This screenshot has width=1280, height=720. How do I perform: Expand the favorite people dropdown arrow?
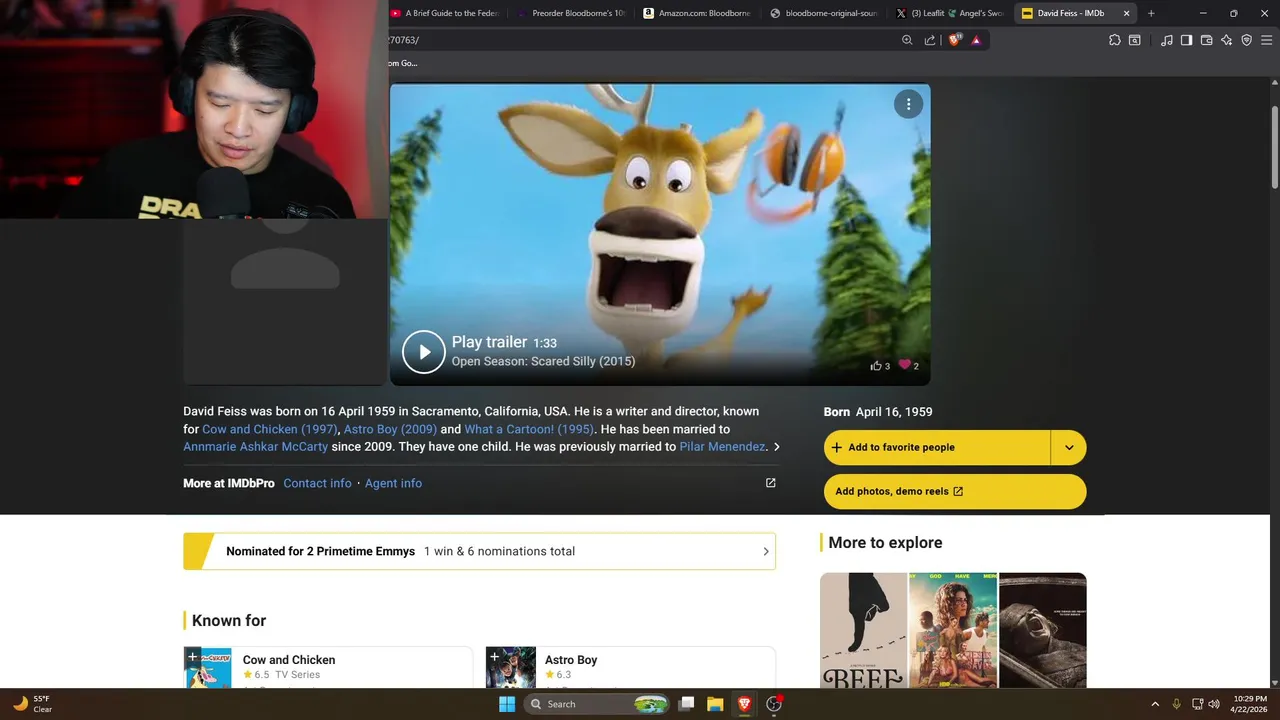click(1069, 447)
